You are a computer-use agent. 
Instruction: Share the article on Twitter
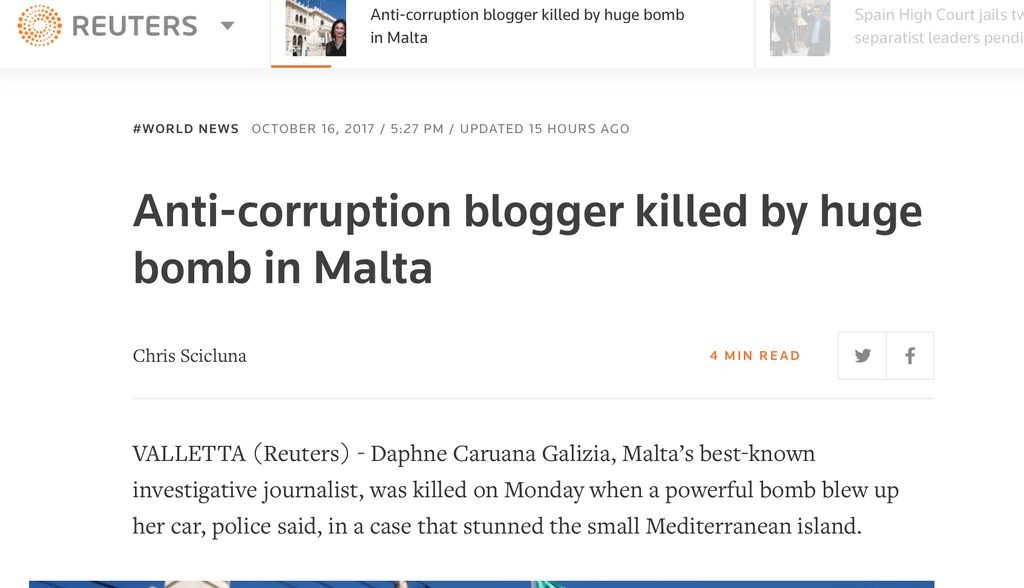862,356
